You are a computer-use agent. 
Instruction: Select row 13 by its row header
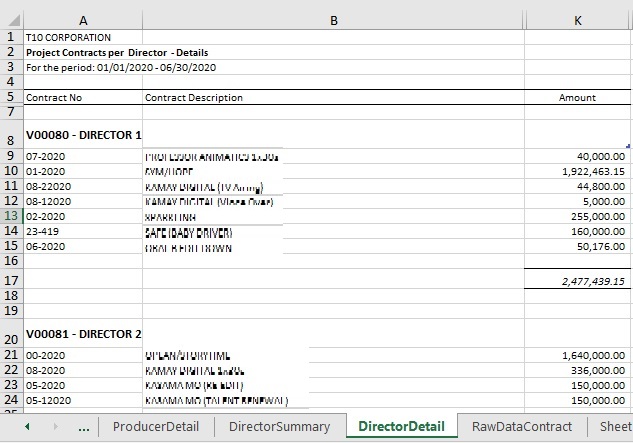[11, 215]
